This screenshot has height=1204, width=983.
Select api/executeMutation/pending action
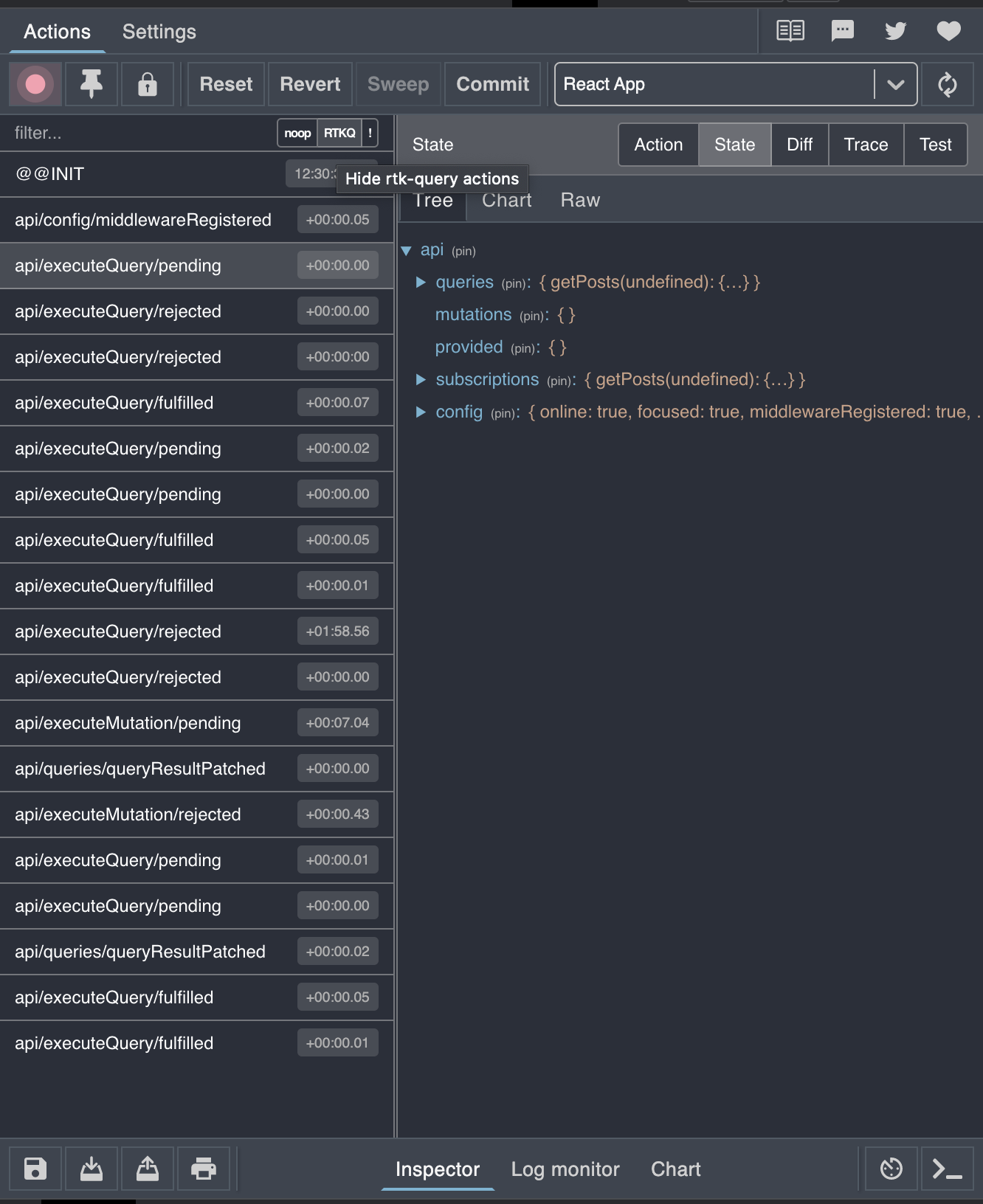point(196,723)
